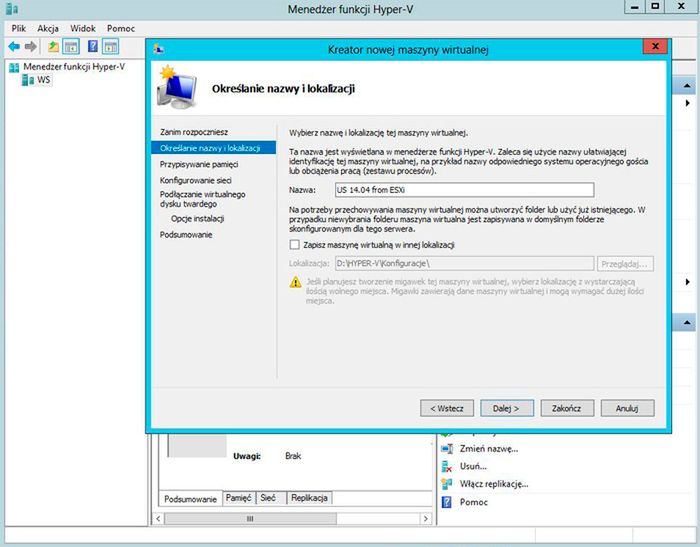Click the Hyper-V Manager title bar icon
This screenshot has height=547, width=700.
pyautogui.click(x=12, y=8)
